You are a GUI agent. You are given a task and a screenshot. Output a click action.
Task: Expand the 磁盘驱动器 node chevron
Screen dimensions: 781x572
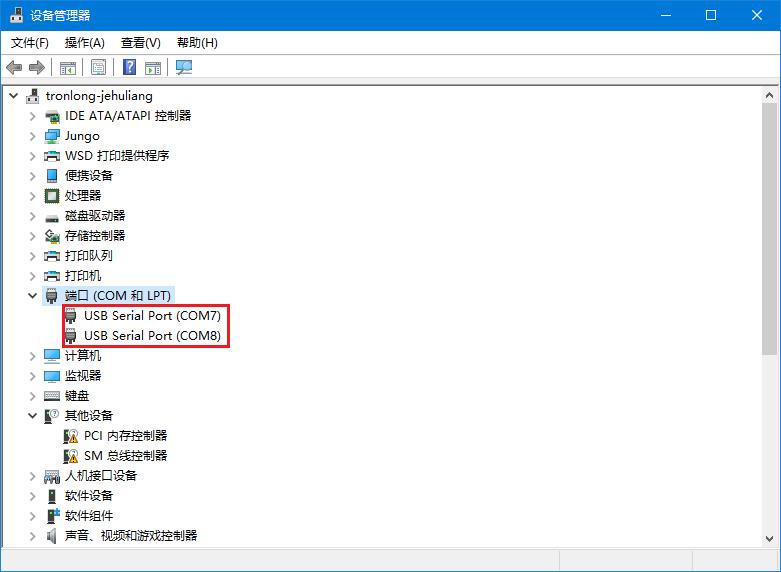[33, 216]
